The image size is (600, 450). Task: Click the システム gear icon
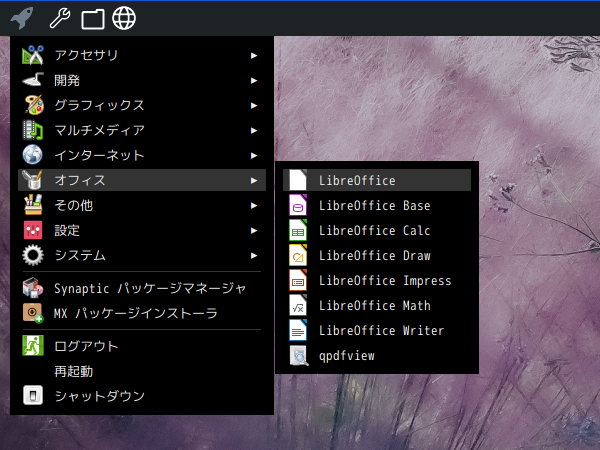pyautogui.click(x=33, y=255)
